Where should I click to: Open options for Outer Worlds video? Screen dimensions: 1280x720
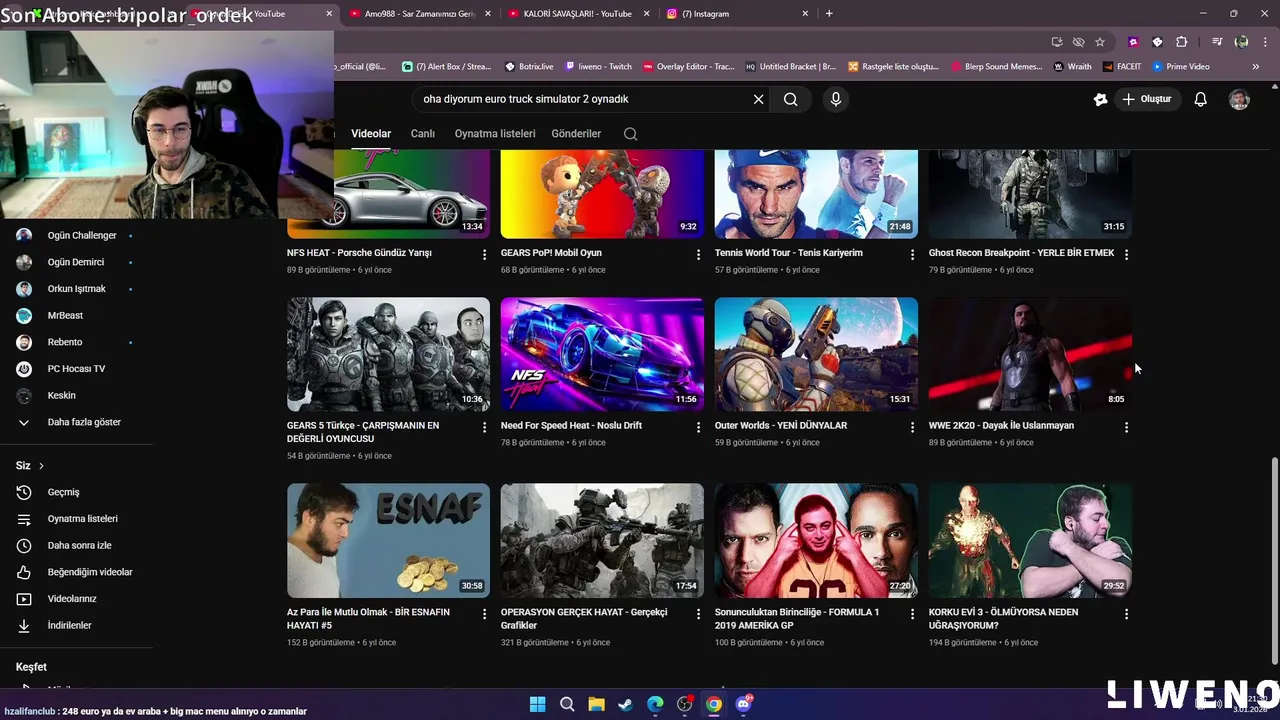pyautogui.click(x=912, y=427)
